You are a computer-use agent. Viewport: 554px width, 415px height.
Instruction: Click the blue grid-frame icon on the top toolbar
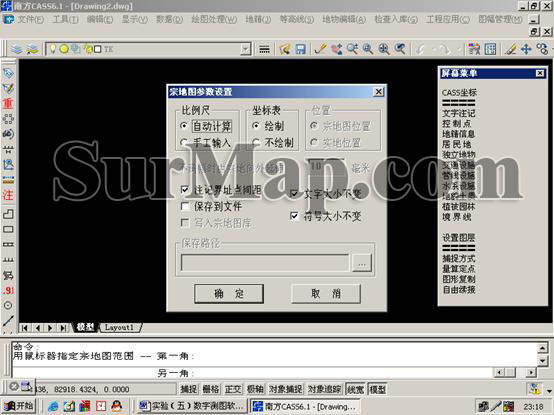(x=490, y=49)
